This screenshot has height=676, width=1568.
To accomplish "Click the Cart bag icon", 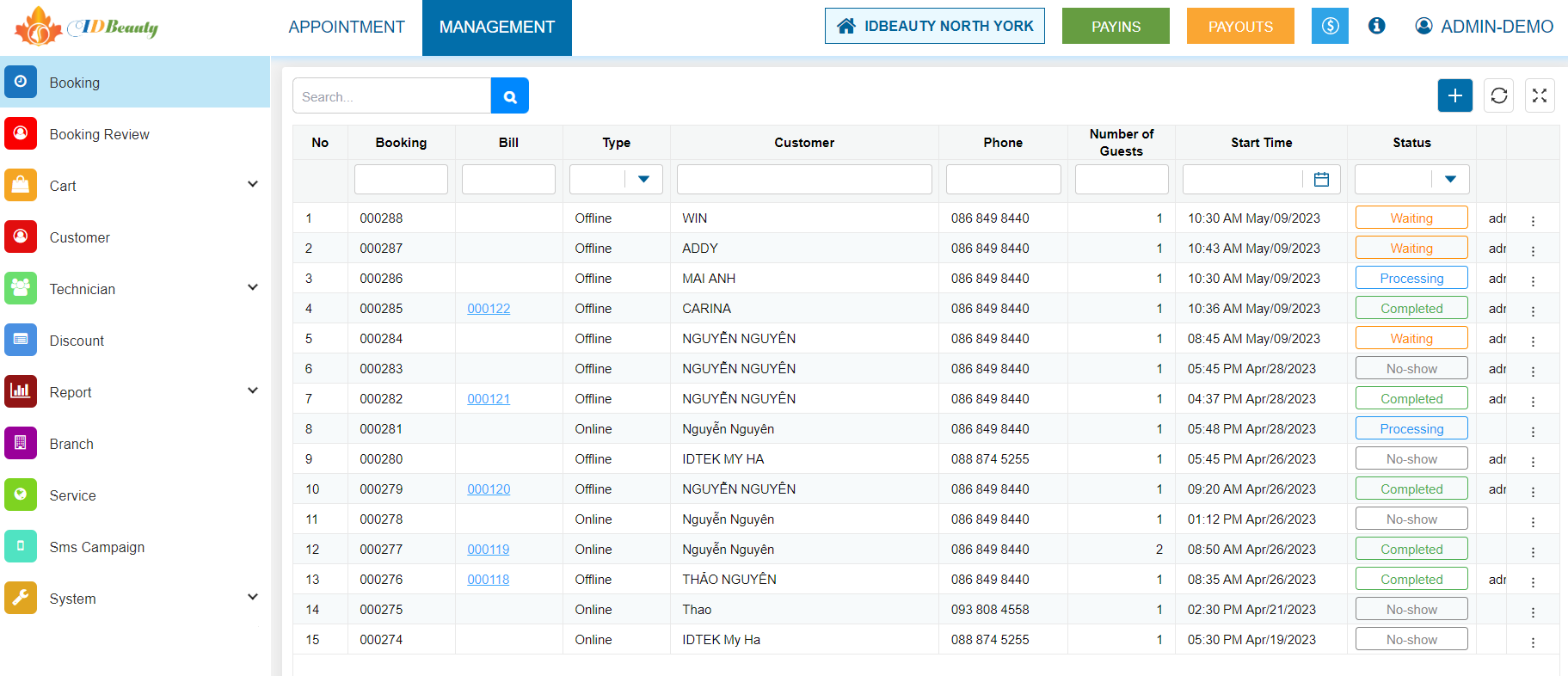I will [x=21, y=185].
